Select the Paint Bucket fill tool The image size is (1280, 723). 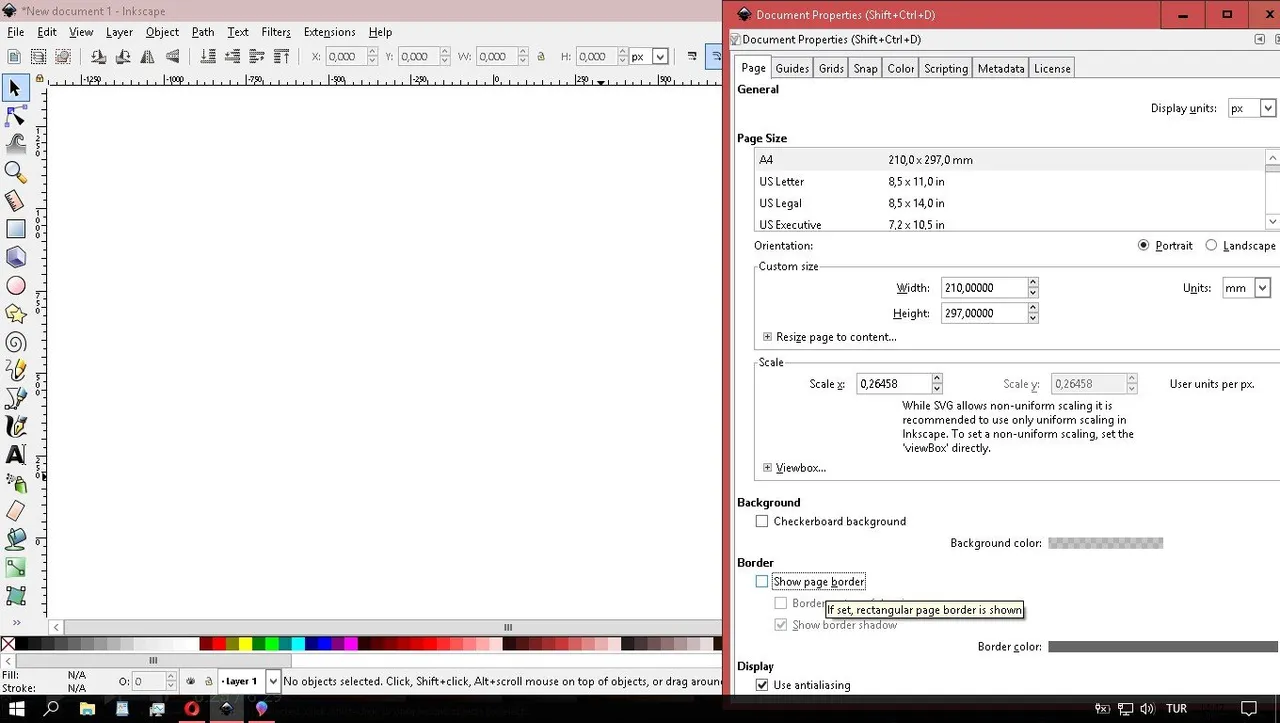[x=15, y=539]
